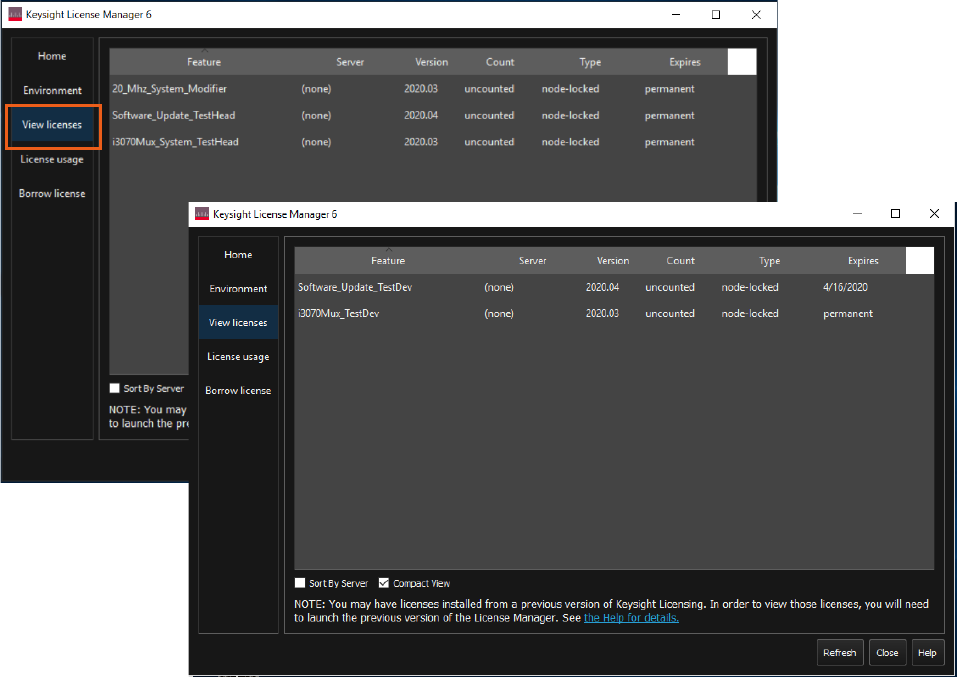
Task: Toggle Sort By Server in the background window
Action: pos(116,388)
